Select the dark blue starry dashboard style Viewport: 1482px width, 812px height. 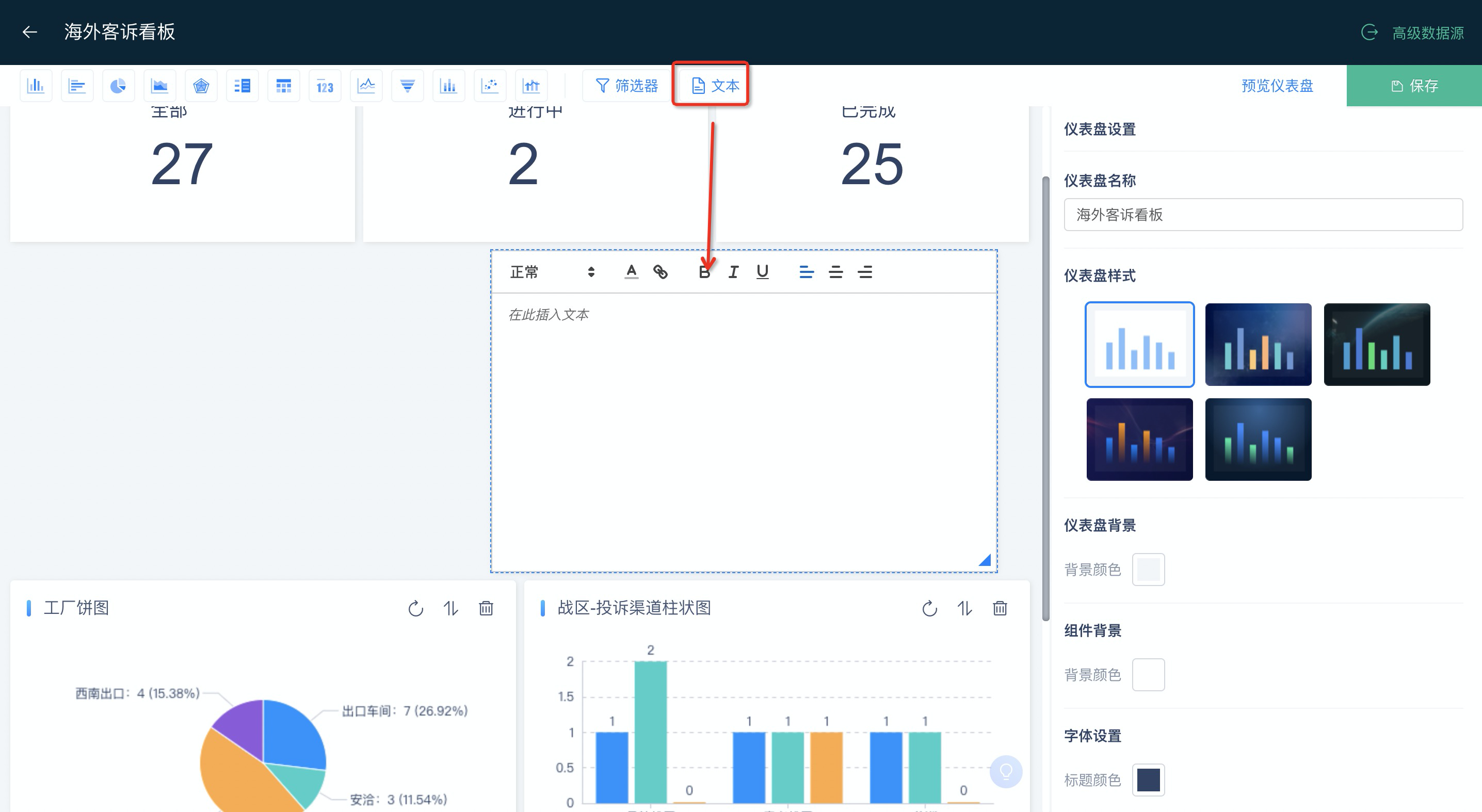point(1258,345)
